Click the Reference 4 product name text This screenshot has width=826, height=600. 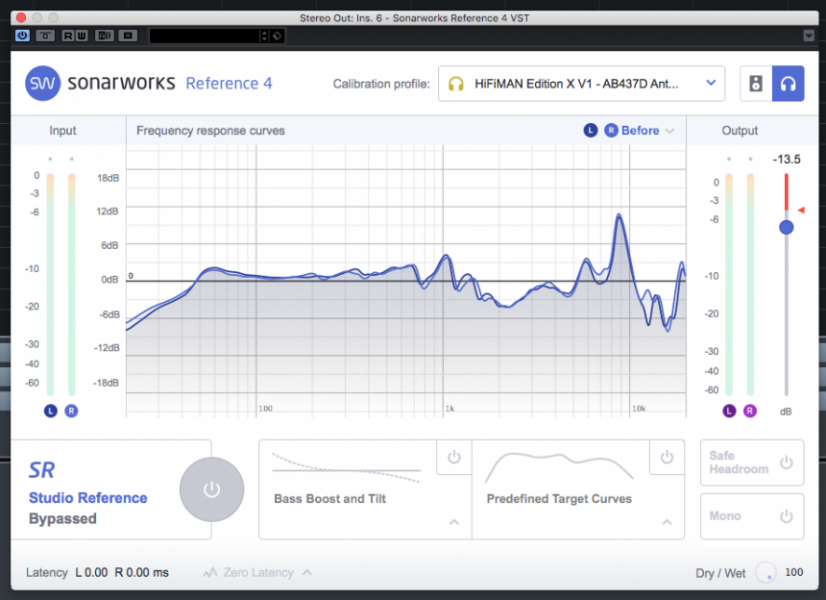coord(229,83)
